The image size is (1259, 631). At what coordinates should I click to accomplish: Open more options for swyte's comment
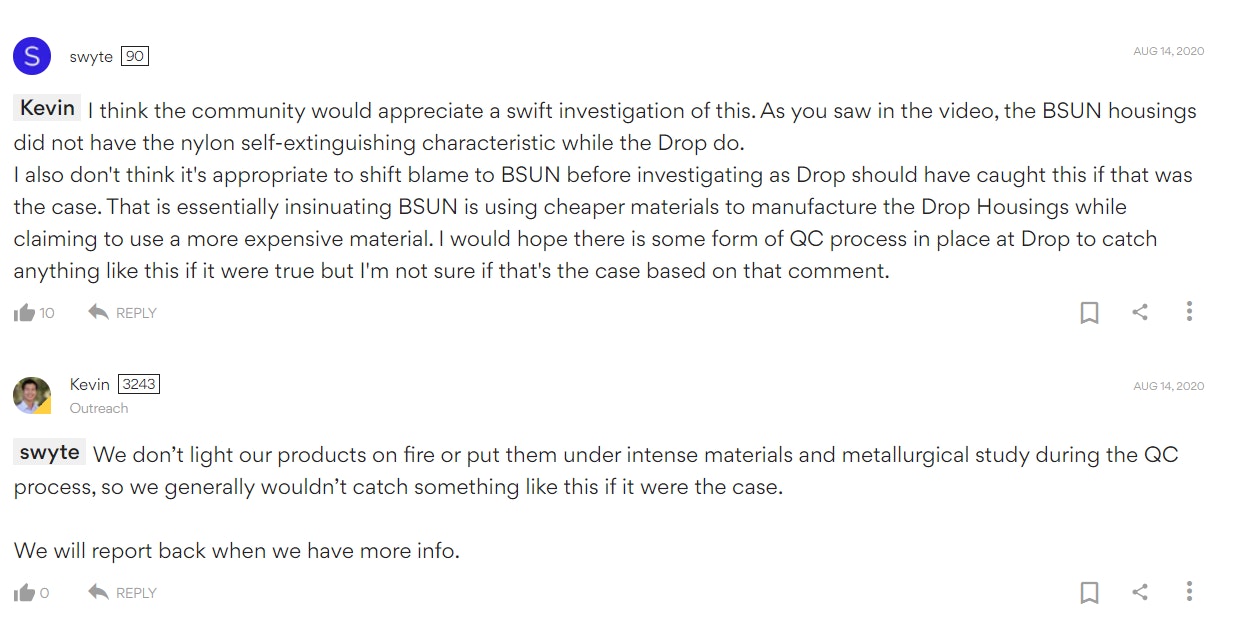coord(1189,312)
